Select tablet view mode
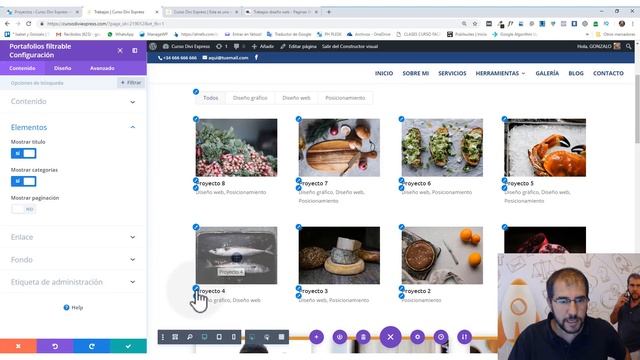This screenshot has height=360, width=640. click(x=219, y=337)
